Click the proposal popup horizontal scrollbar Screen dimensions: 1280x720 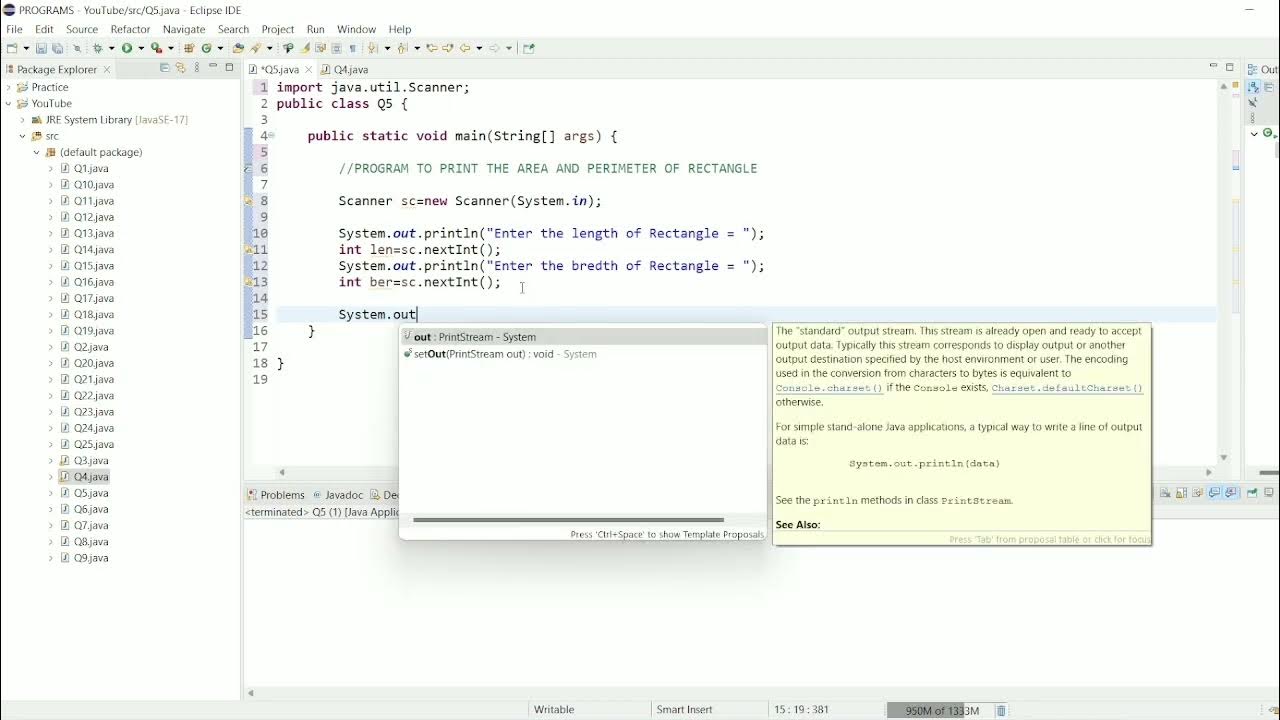[x=568, y=520]
